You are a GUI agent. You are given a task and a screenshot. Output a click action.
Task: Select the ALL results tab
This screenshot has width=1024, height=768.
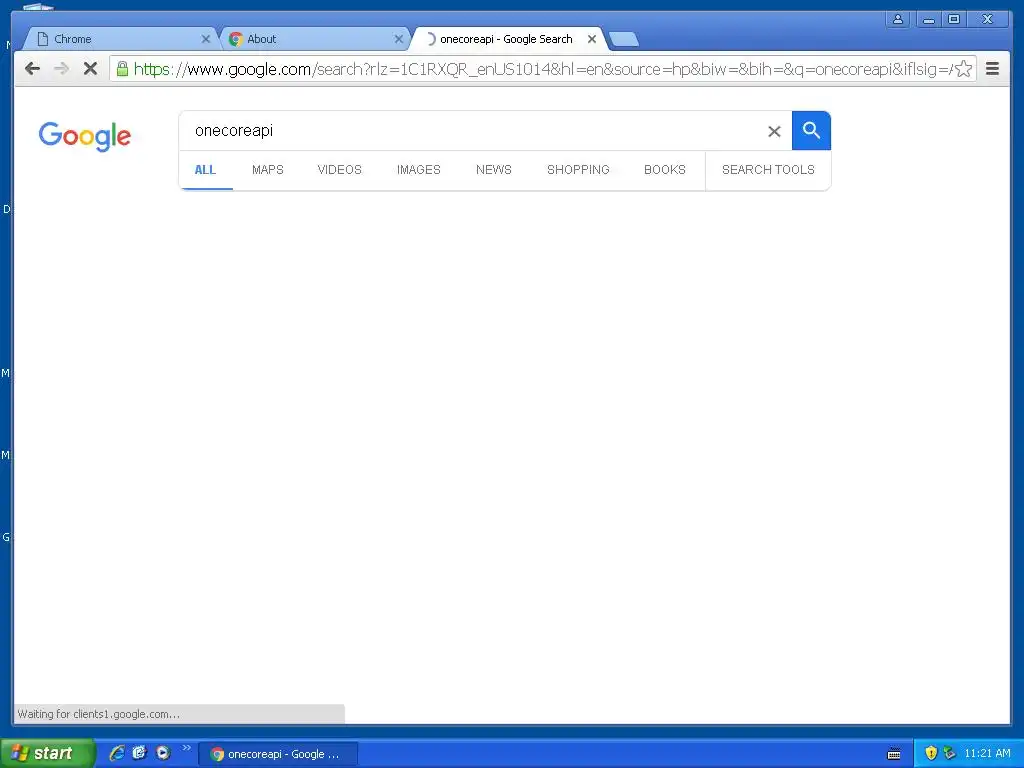pos(205,170)
